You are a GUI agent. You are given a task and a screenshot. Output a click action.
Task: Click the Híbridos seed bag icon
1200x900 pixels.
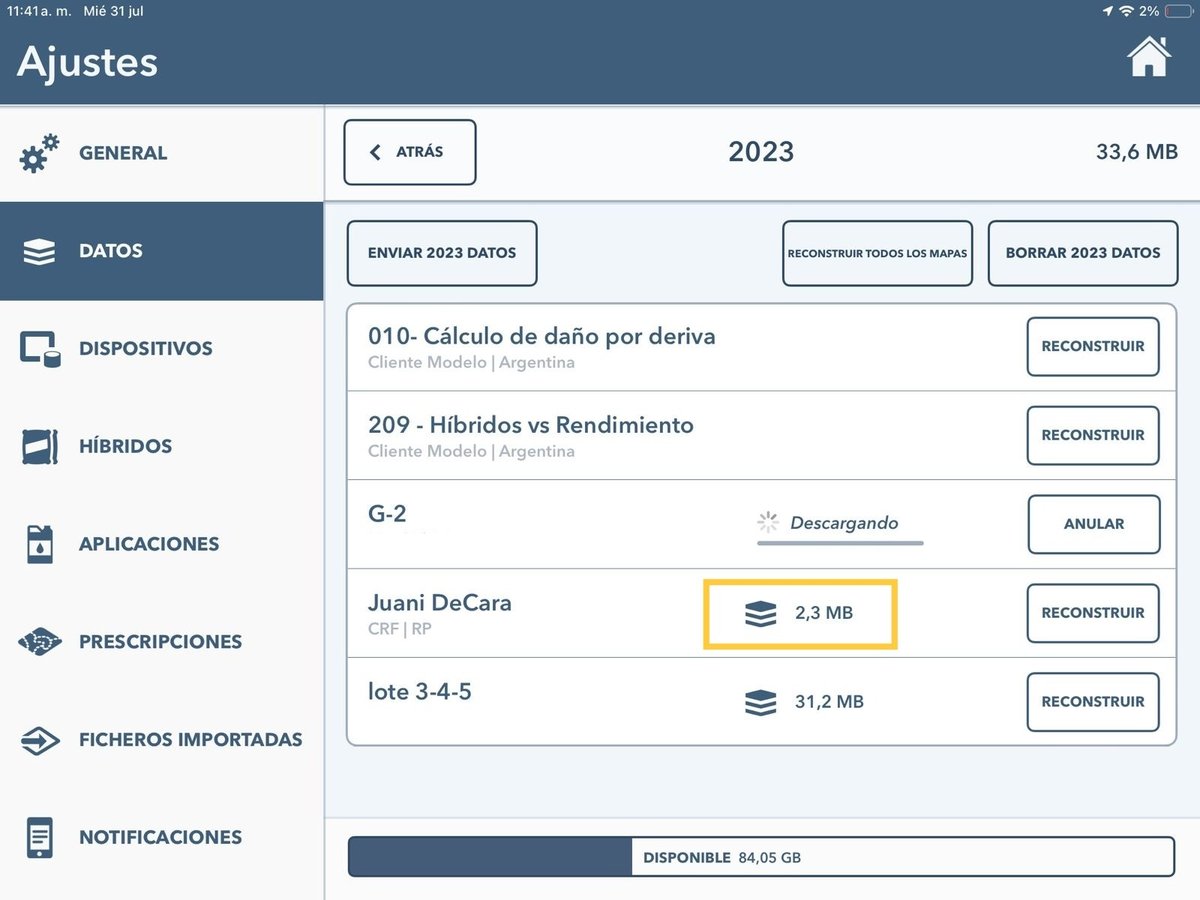[38, 446]
